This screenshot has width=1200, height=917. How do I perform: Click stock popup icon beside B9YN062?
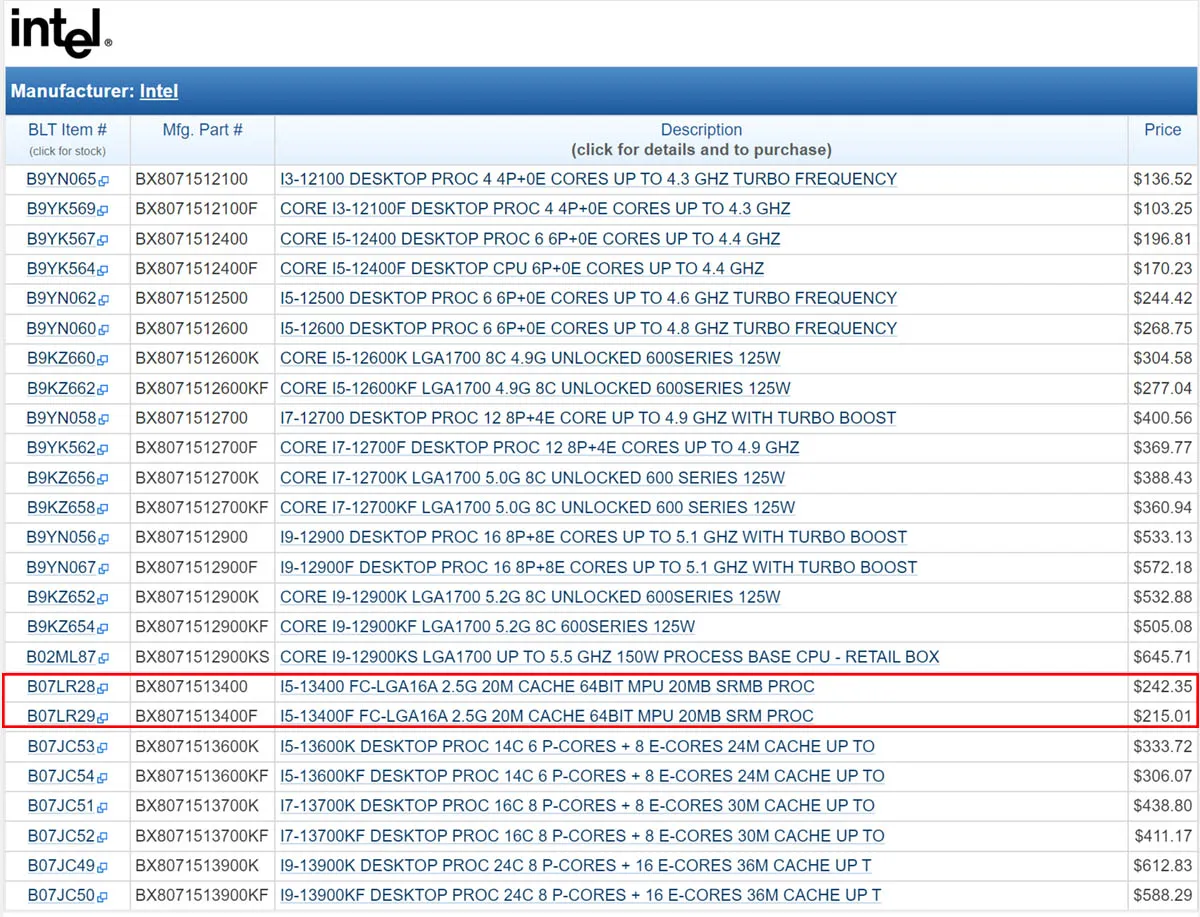click(103, 300)
